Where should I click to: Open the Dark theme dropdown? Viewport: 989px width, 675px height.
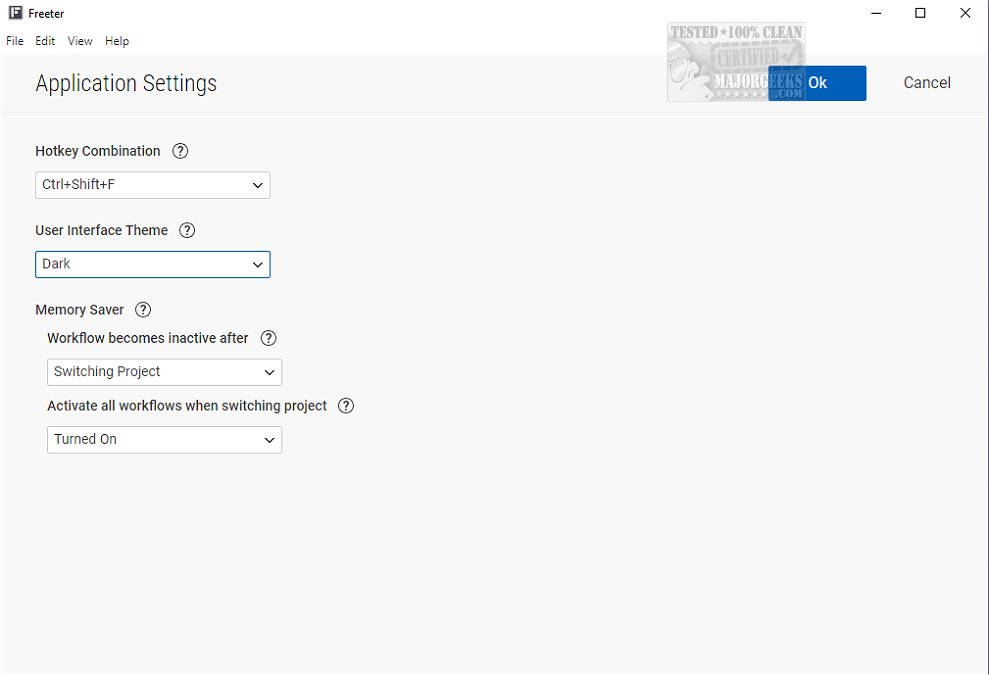click(x=152, y=264)
